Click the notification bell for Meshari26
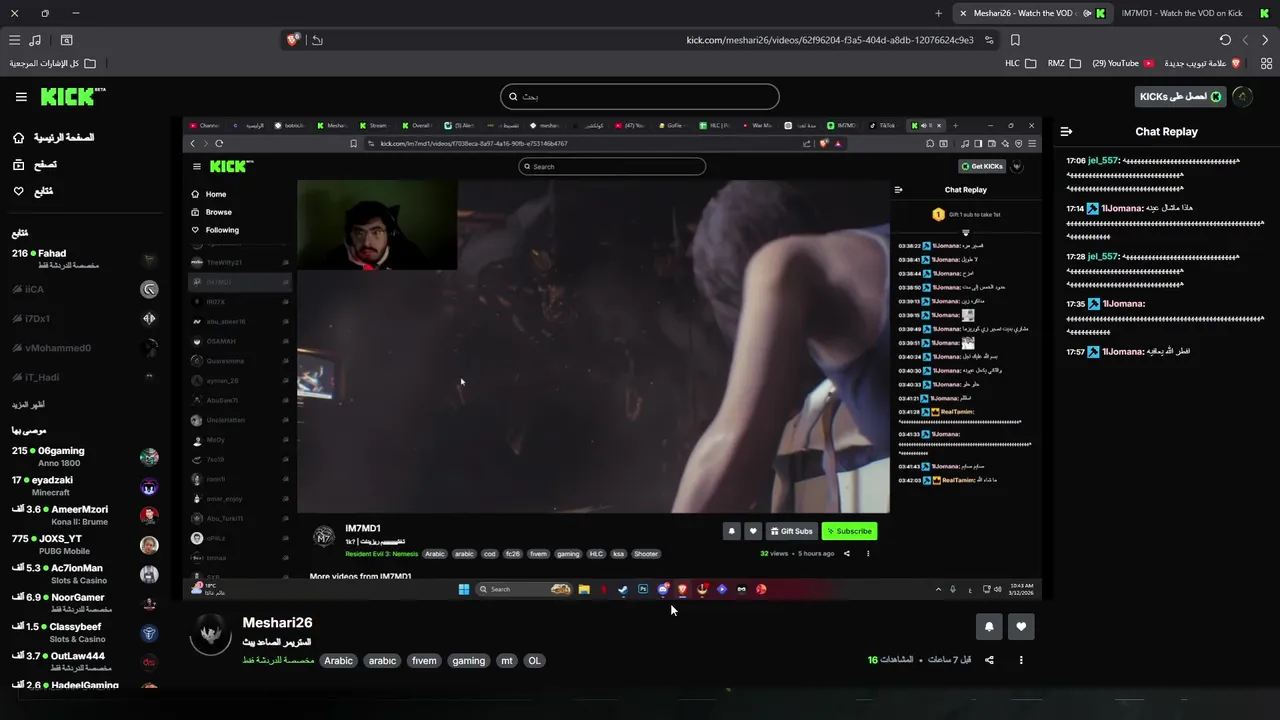The width and height of the screenshot is (1280, 720). [989, 627]
